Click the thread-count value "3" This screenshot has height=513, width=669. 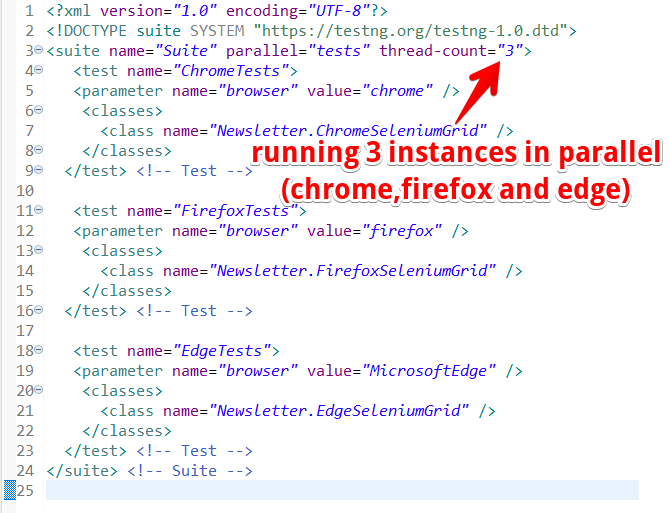(510, 51)
